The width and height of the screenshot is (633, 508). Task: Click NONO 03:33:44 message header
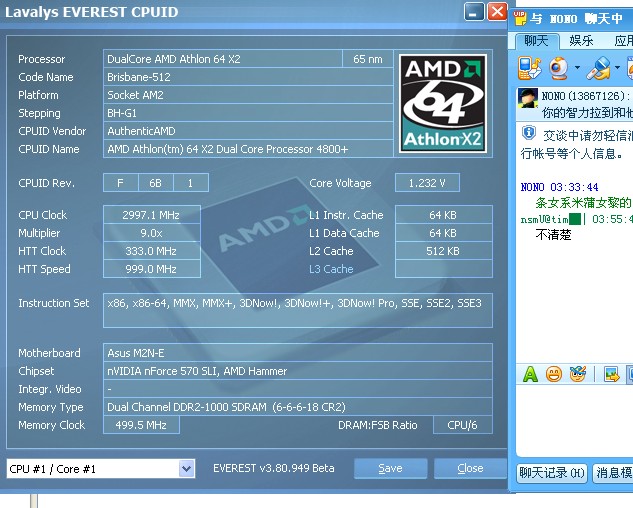pos(560,187)
